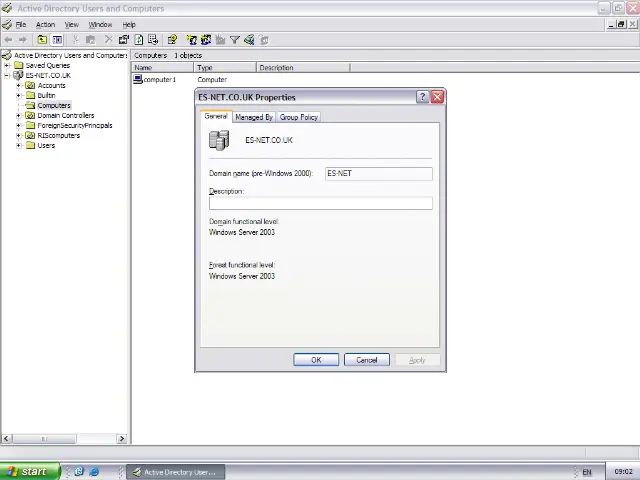
Task: Click the EN language indicator
Action: pos(587,472)
